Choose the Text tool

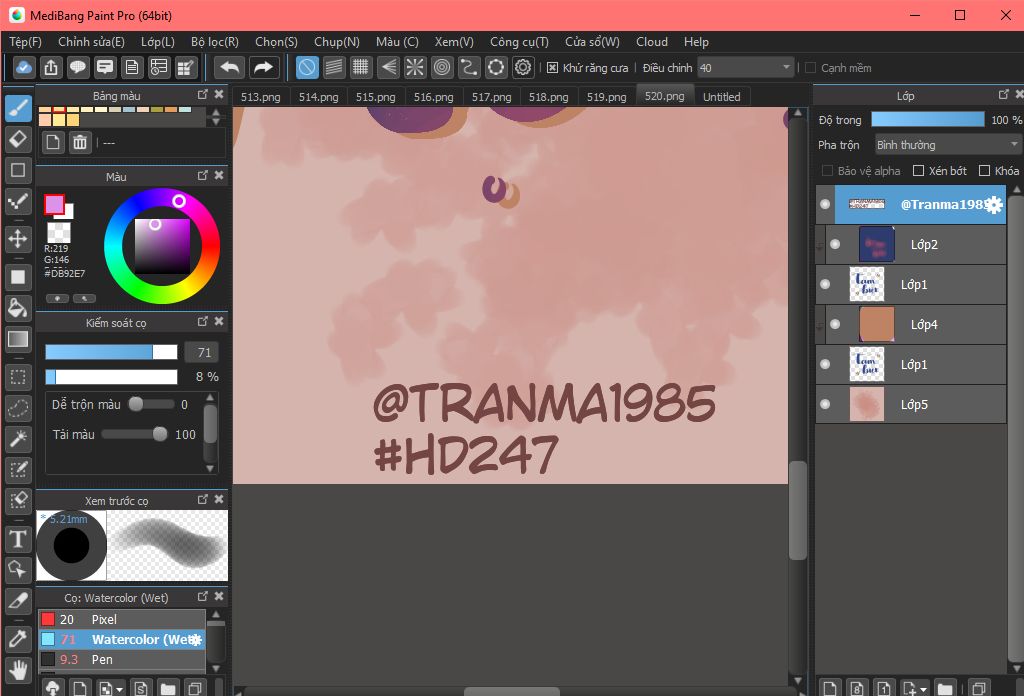18,540
